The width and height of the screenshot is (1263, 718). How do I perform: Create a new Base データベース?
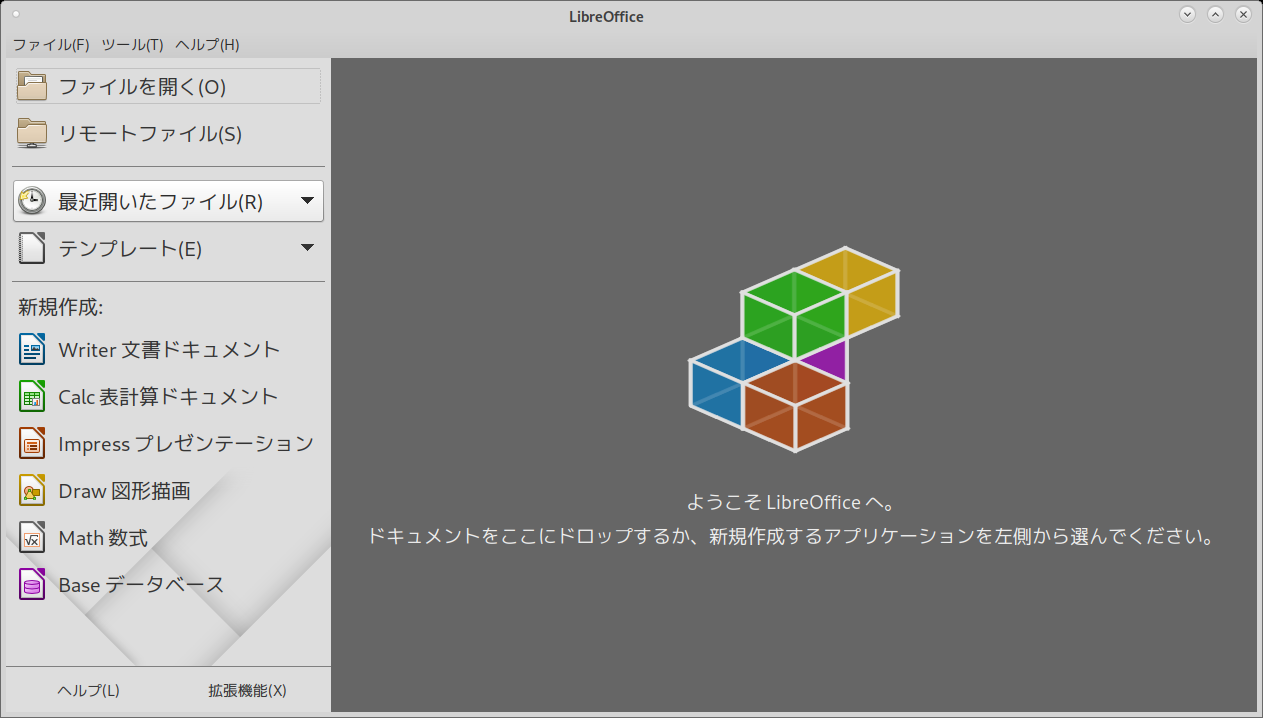point(141,585)
